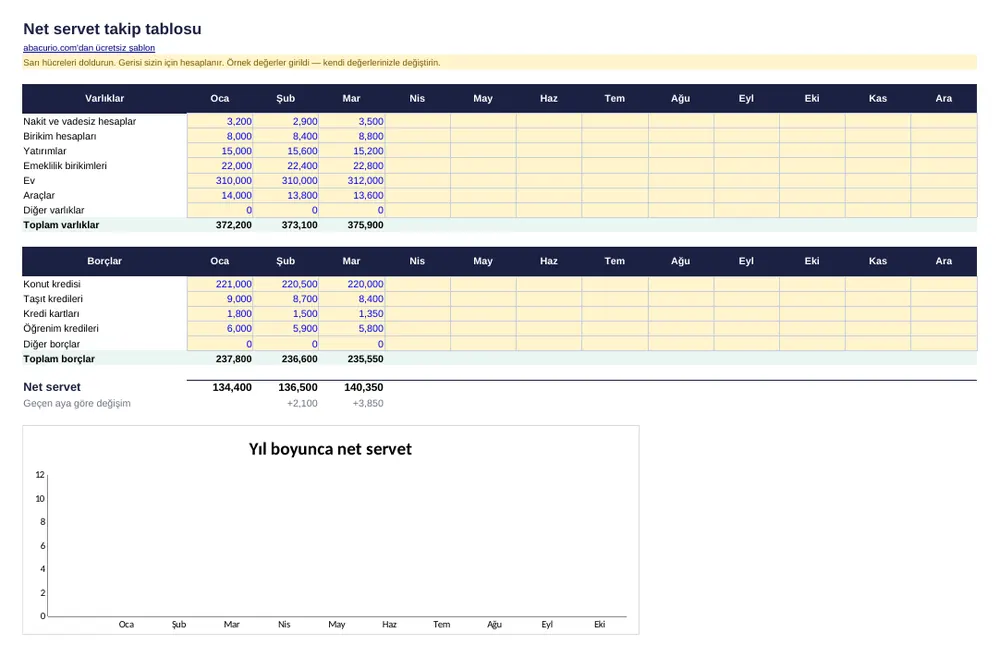Select the Varlıklar table header cell
The width and height of the screenshot is (1000, 657).
coord(105,98)
